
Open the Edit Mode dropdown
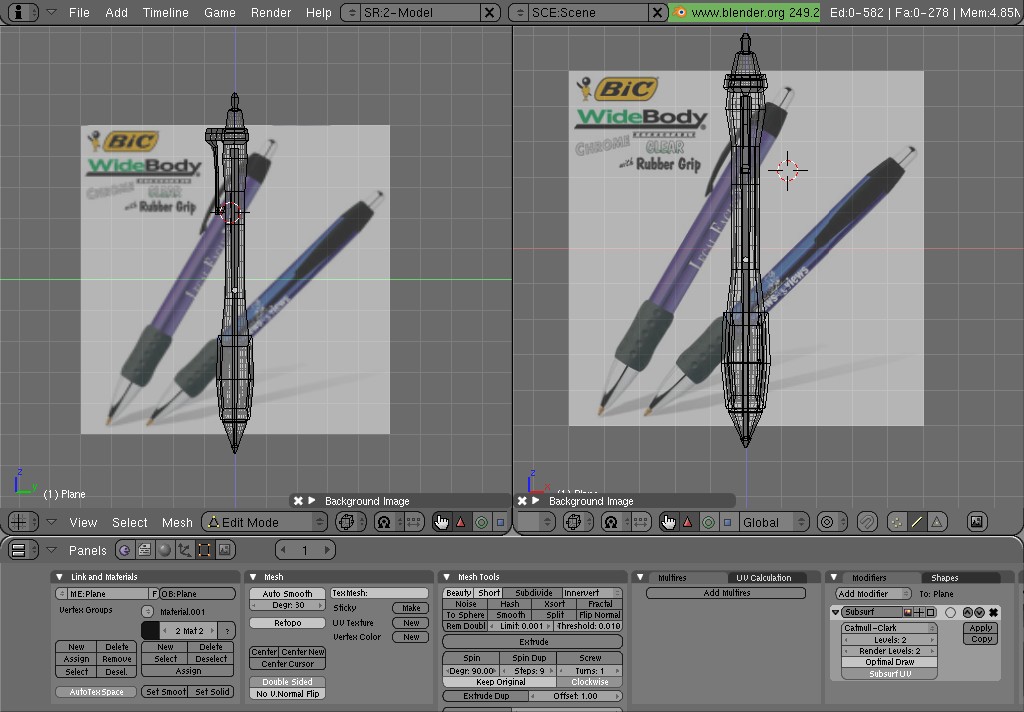pyautogui.click(x=264, y=522)
